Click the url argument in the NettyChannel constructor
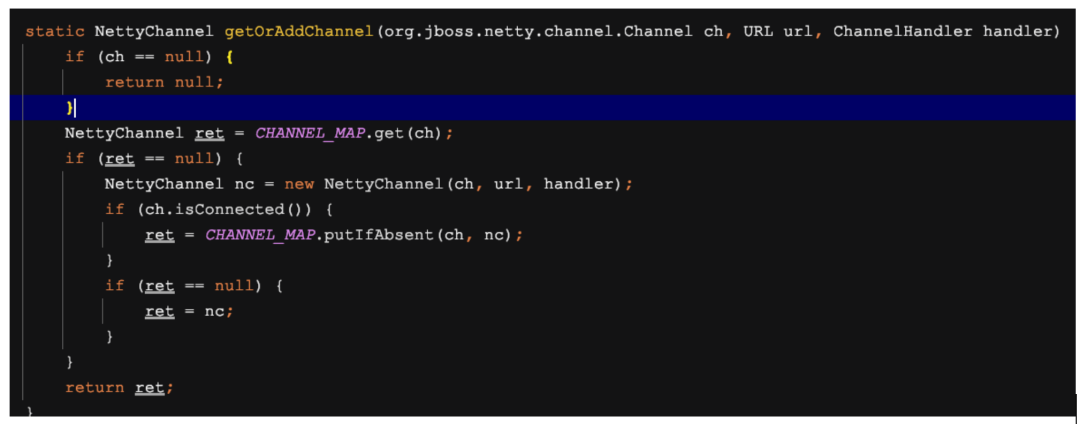1080x424 pixels. [509, 184]
